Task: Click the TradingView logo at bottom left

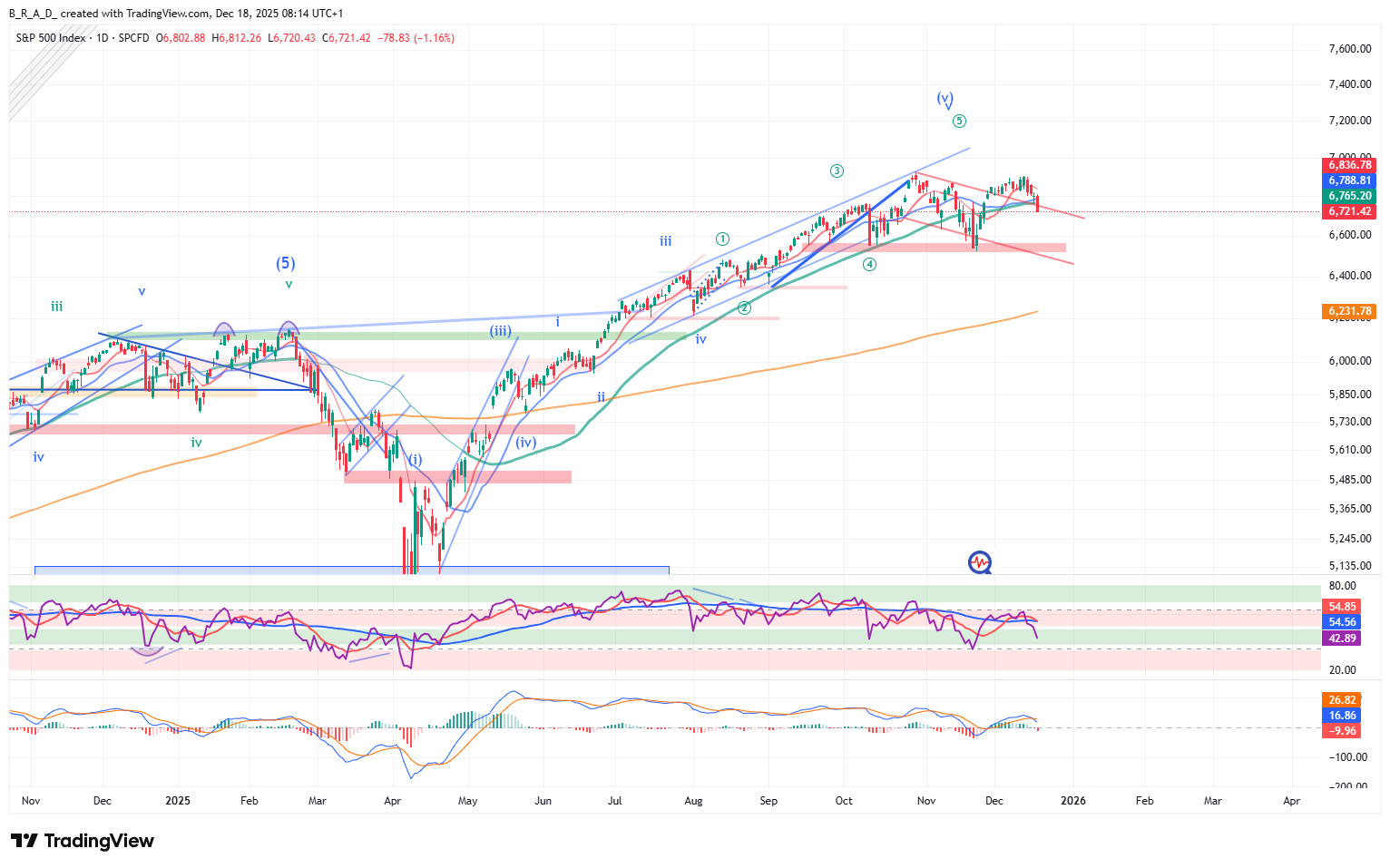Action: (83, 841)
